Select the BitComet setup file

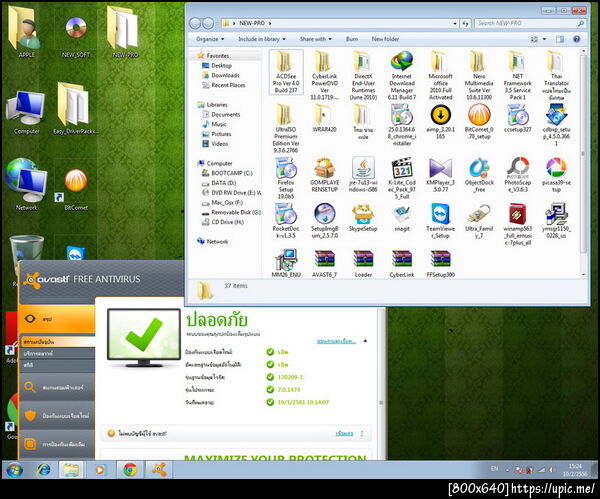(x=479, y=122)
